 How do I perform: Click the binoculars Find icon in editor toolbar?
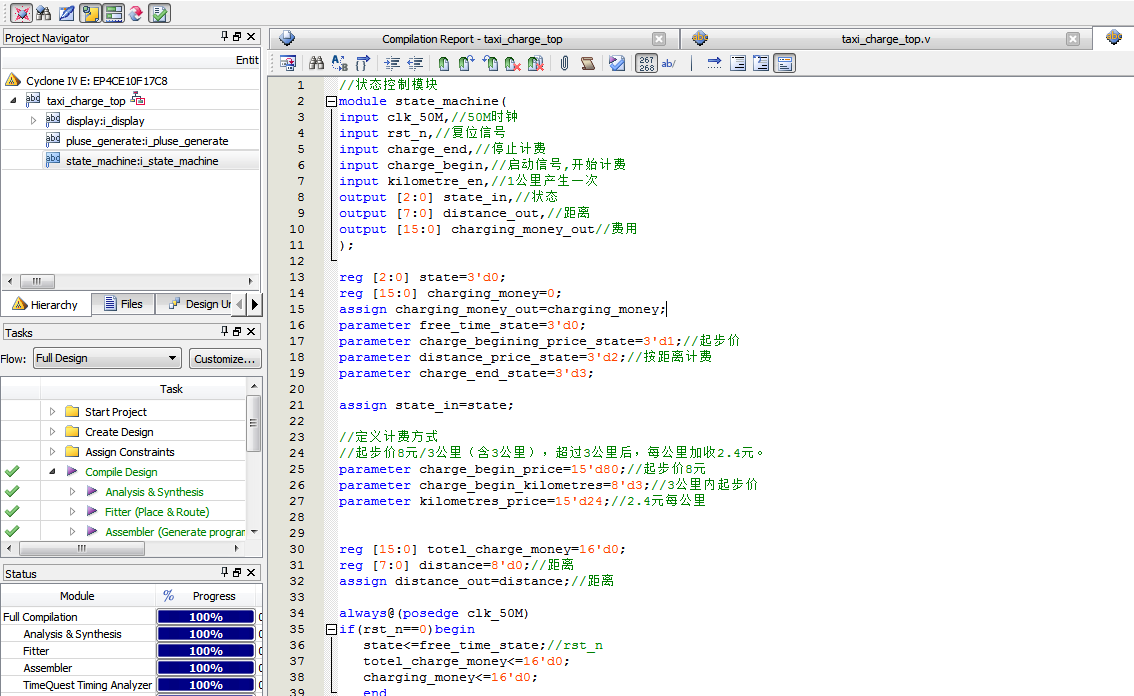coord(316,63)
